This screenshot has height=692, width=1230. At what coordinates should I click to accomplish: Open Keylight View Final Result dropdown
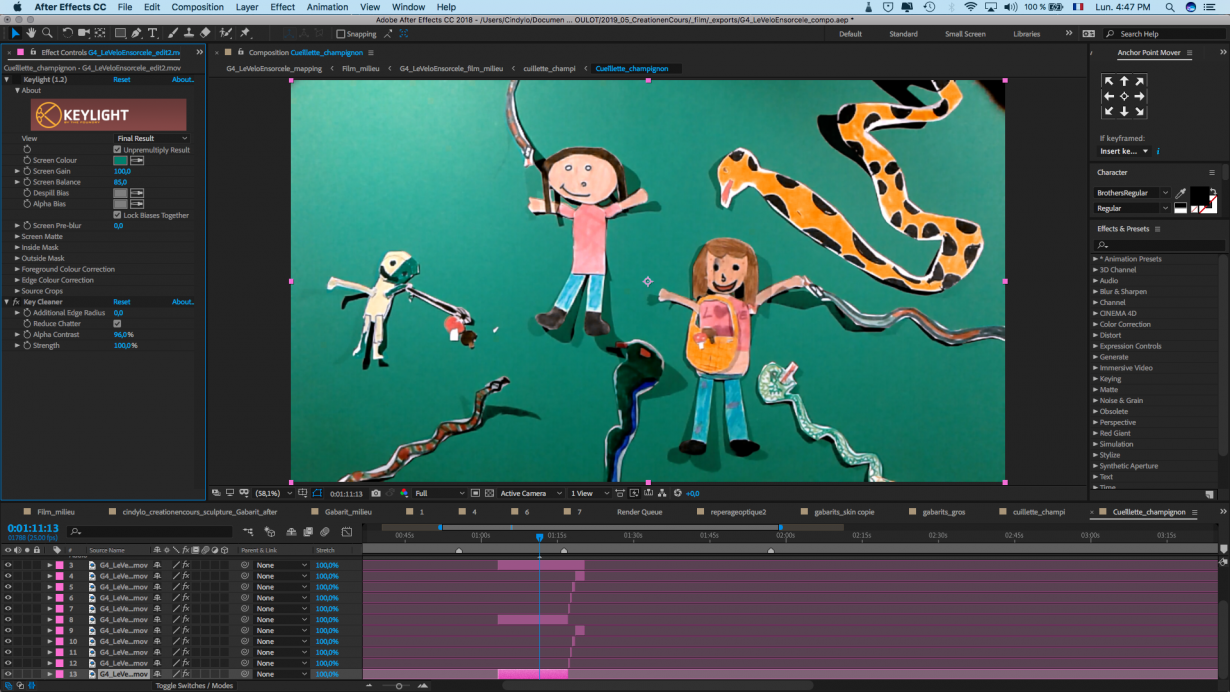pos(152,139)
